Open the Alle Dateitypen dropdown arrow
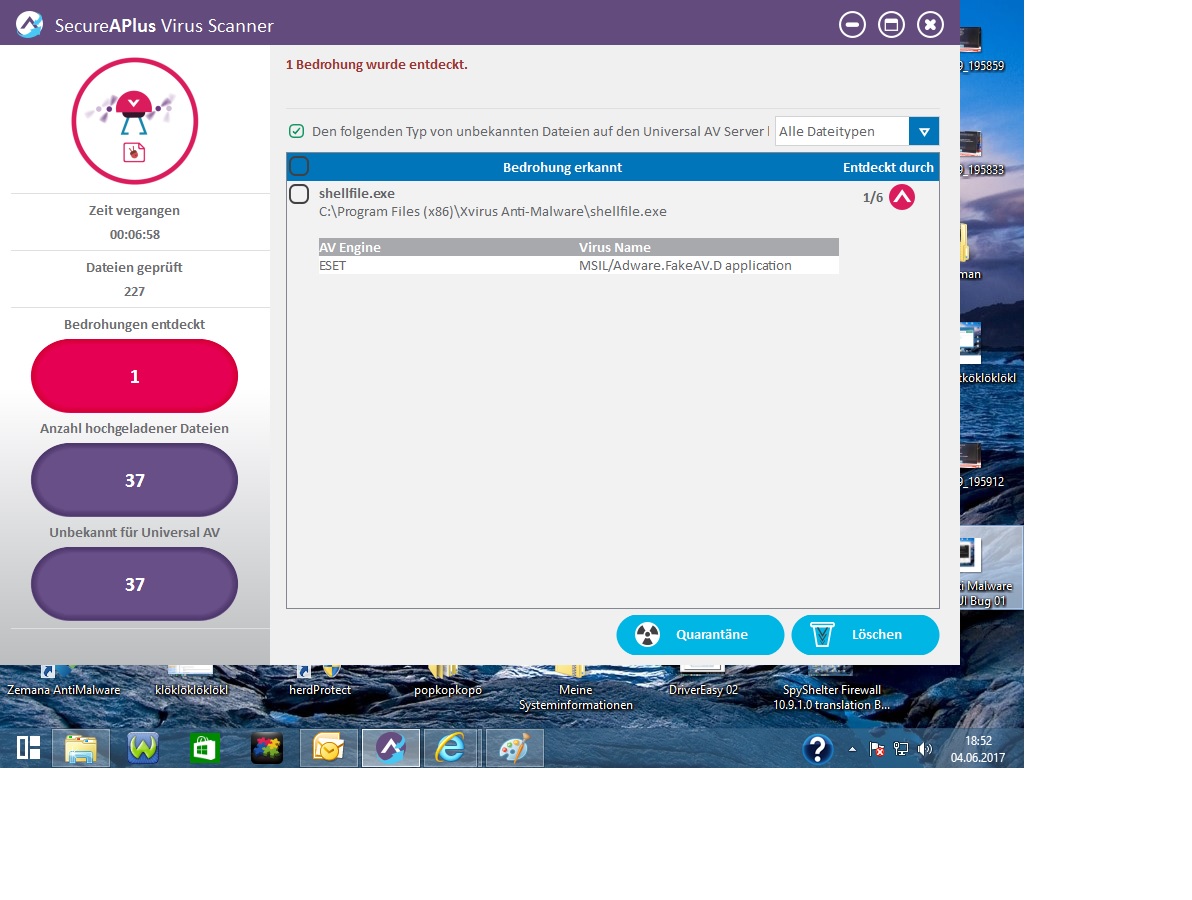 [924, 132]
